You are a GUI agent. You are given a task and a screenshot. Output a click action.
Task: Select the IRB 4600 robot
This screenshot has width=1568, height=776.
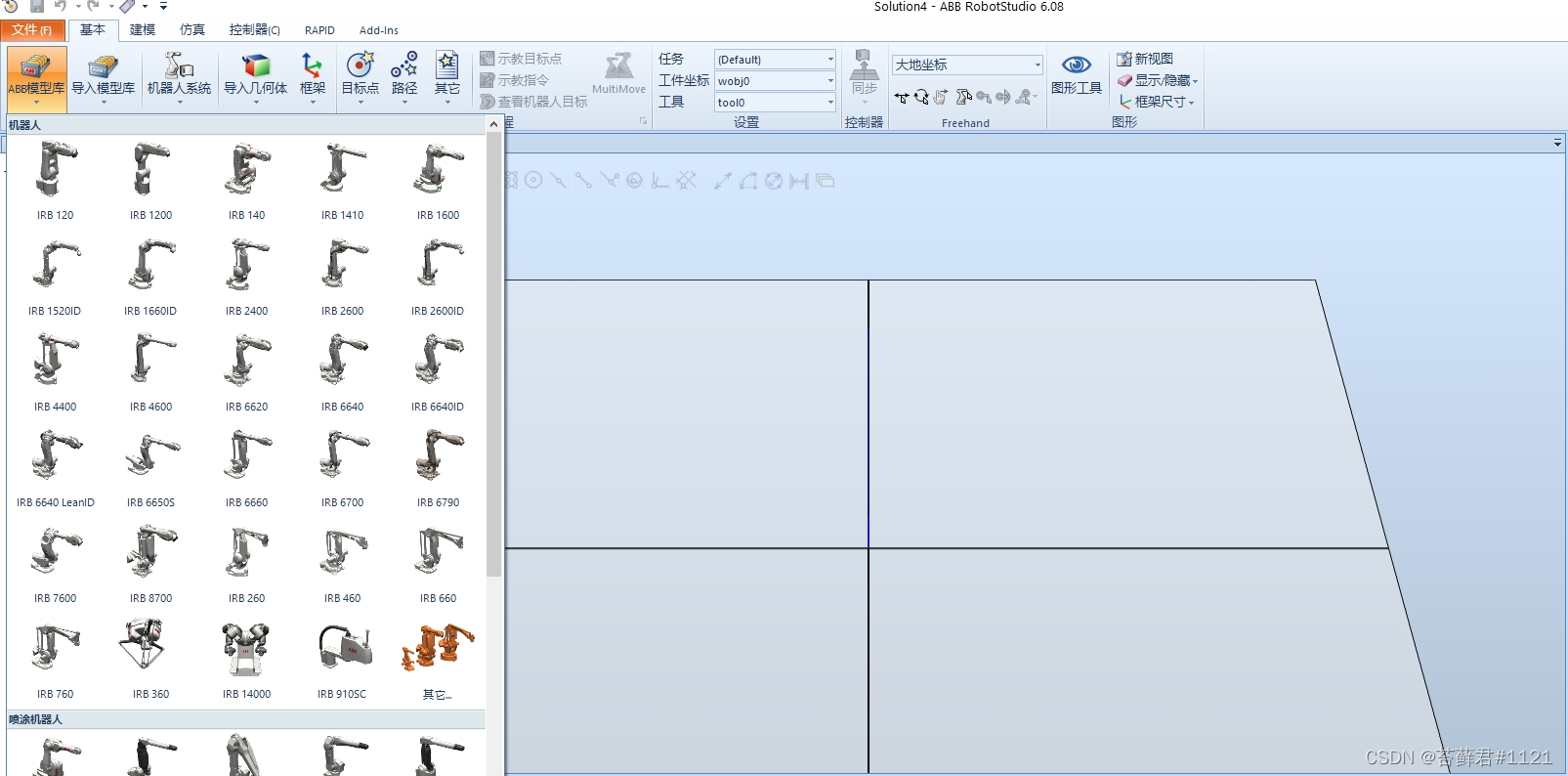click(x=151, y=371)
